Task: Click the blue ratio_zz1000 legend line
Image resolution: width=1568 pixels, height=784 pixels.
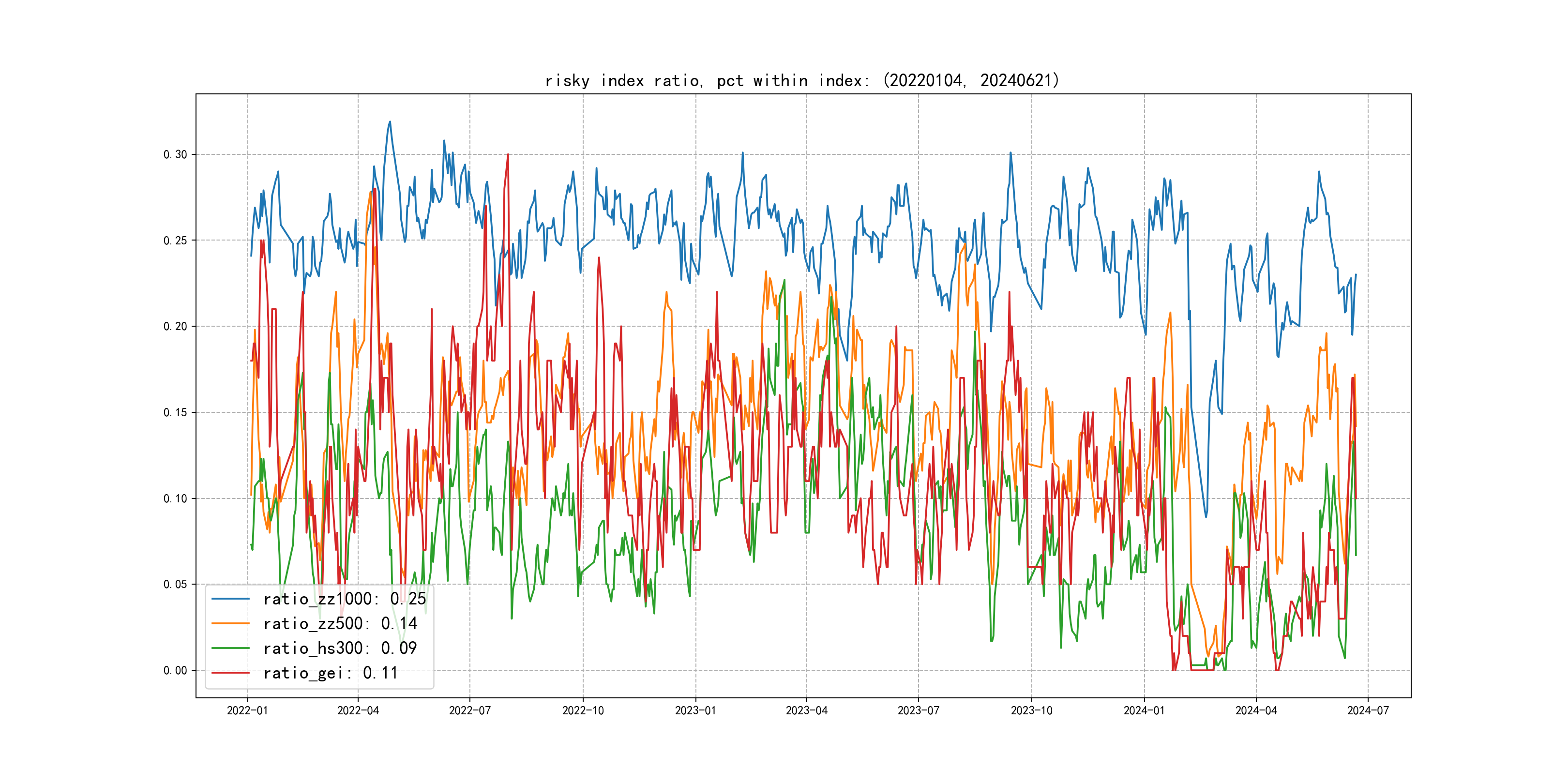Action: 230,599
